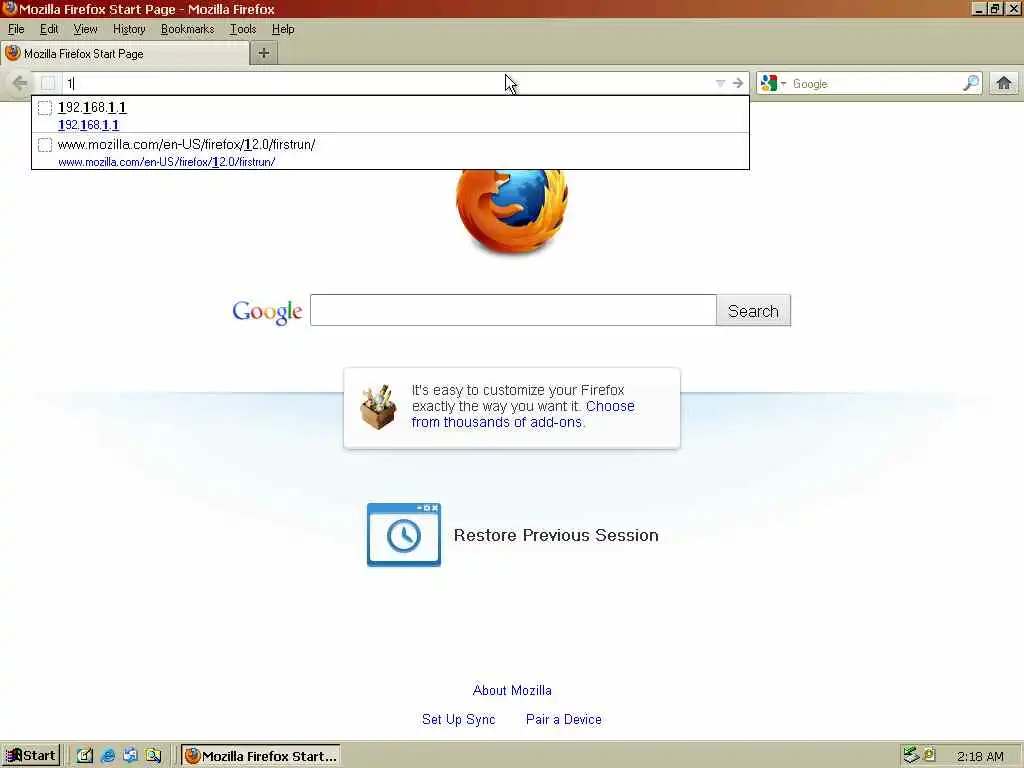The height and width of the screenshot is (768, 1024).
Task: Open the Set Up Sync link
Action: tap(458, 719)
